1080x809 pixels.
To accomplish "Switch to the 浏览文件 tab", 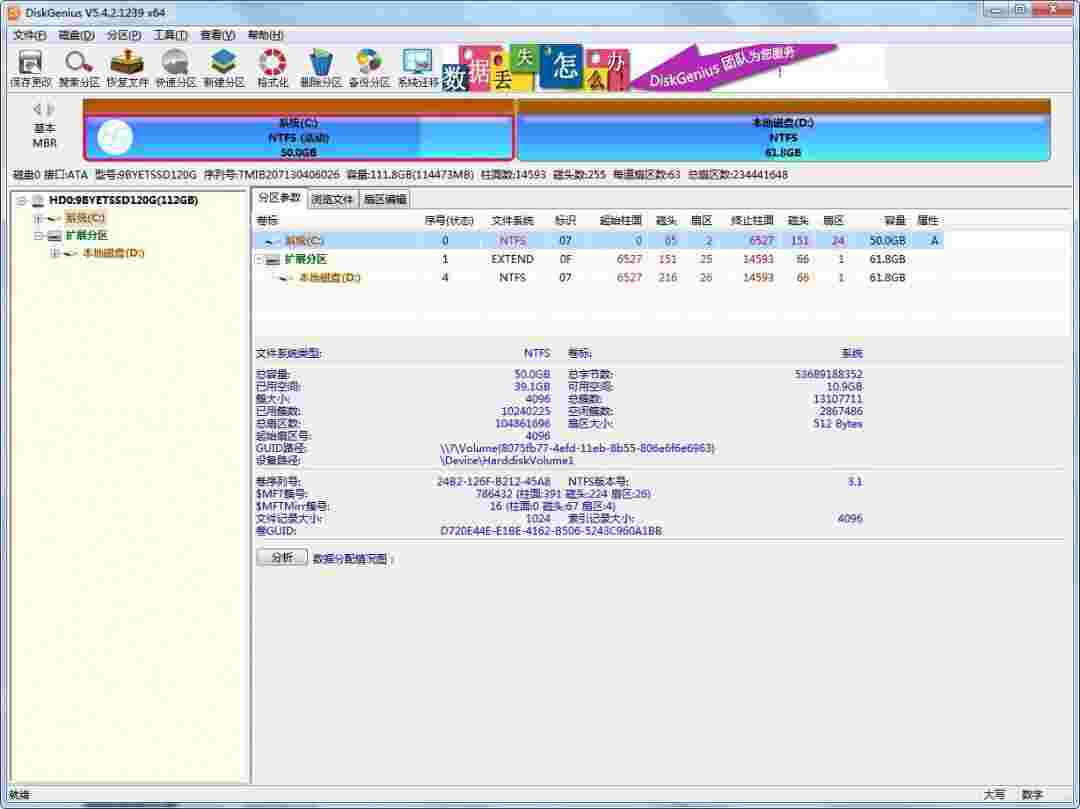I will coord(331,198).
